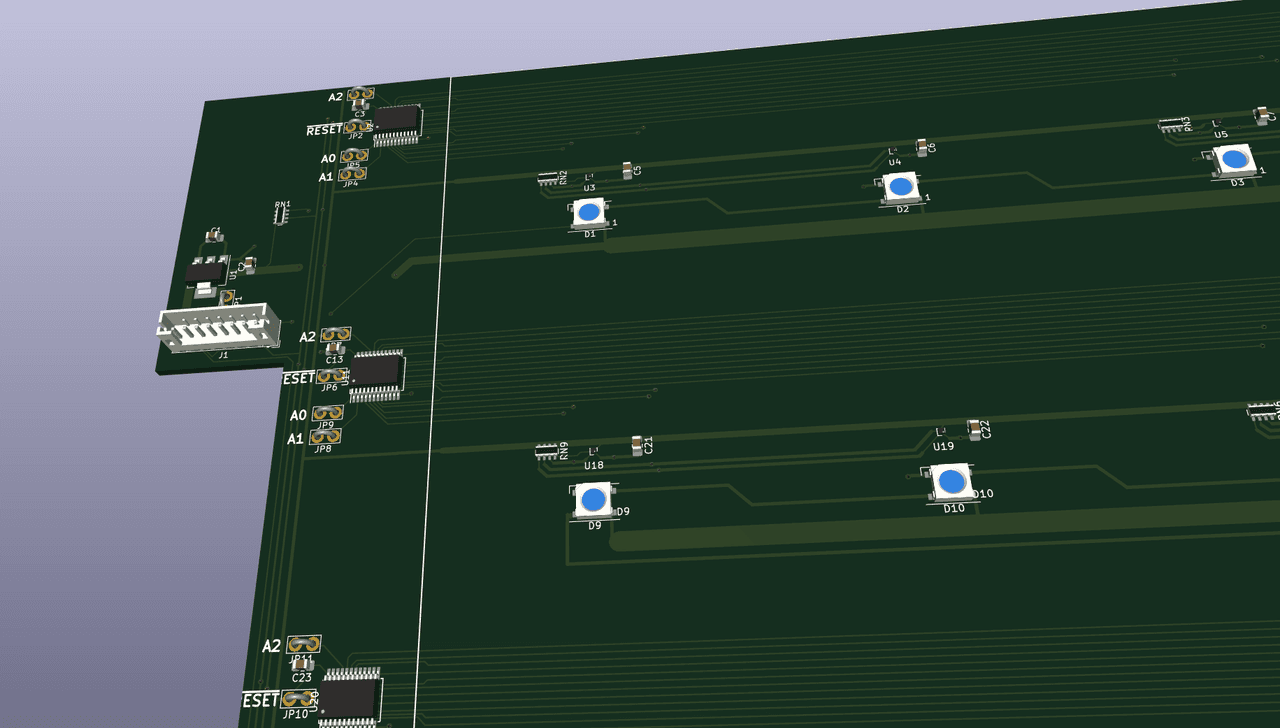Click capacitor C5 near U3
The image size is (1280, 728).
(627, 170)
